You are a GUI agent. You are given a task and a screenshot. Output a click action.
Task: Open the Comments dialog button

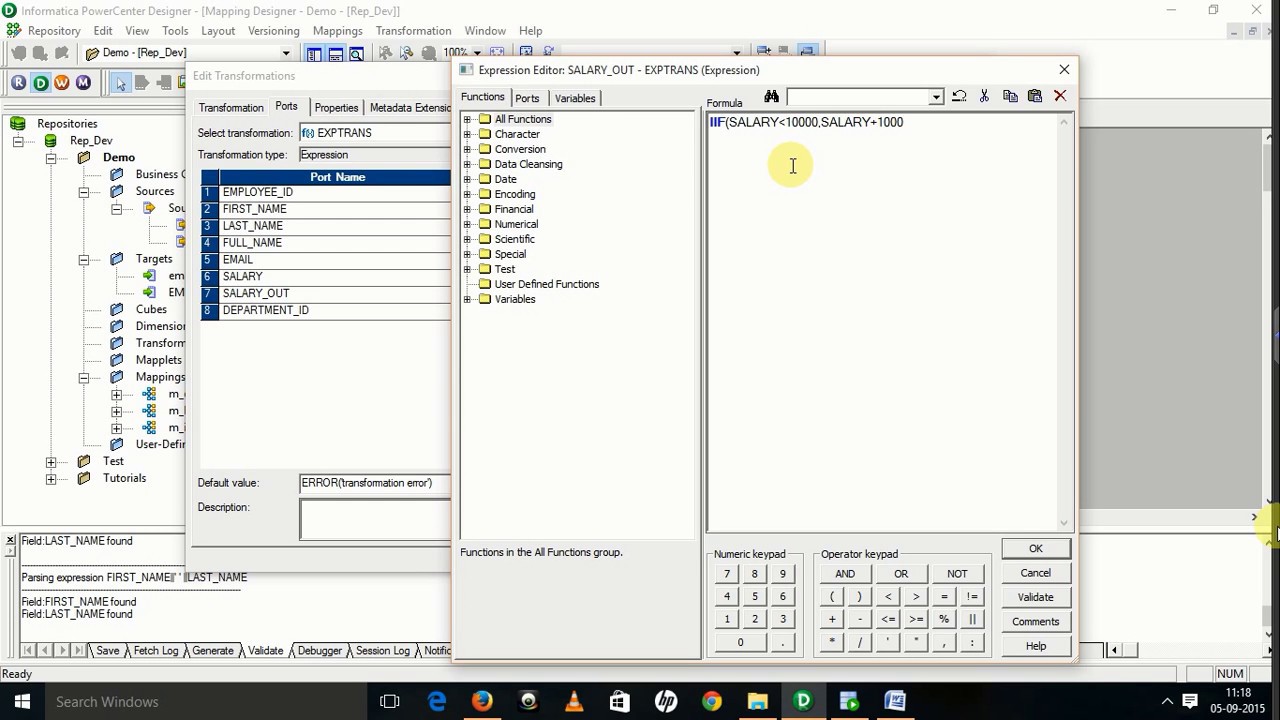(x=1035, y=621)
